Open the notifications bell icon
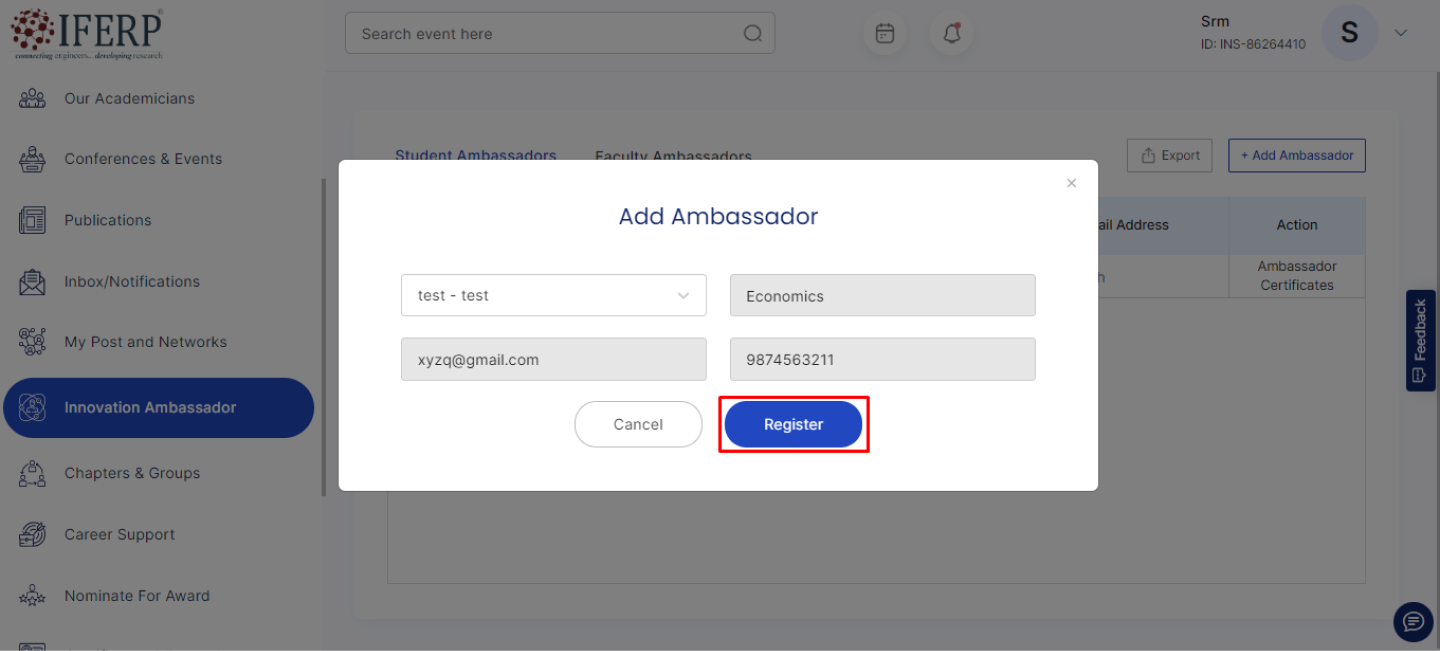Image resolution: width=1440 pixels, height=651 pixels. point(952,34)
